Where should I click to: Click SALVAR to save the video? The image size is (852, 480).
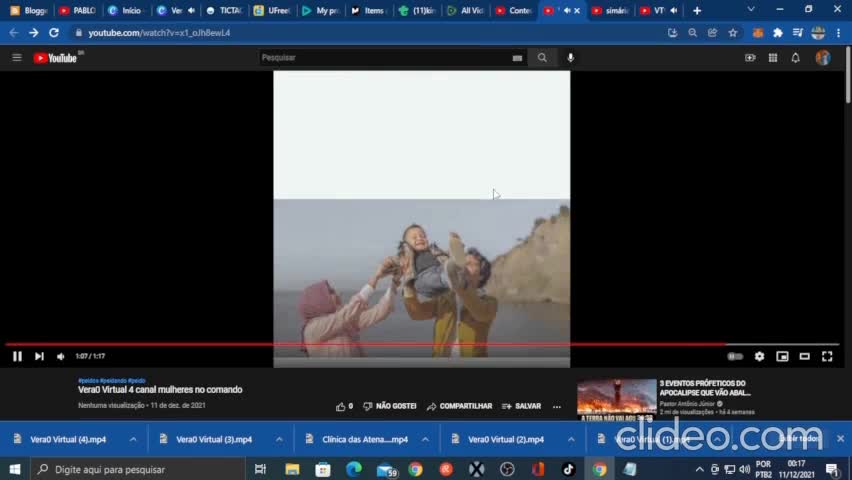522,407
